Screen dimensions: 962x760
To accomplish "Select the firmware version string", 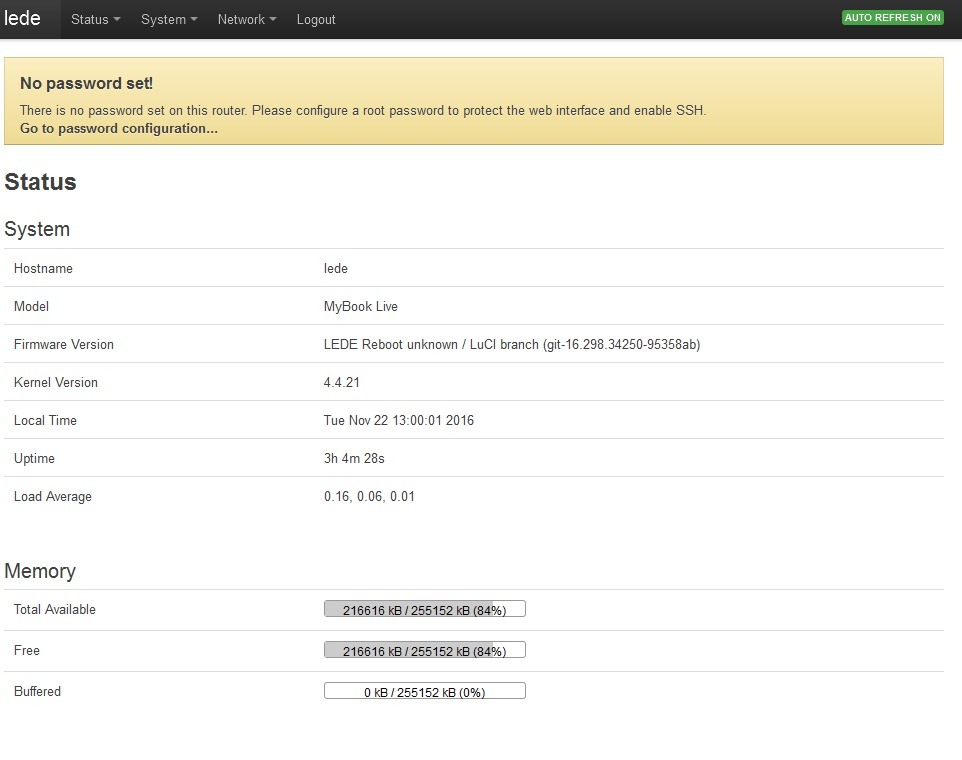I will click(x=512, y=344).
